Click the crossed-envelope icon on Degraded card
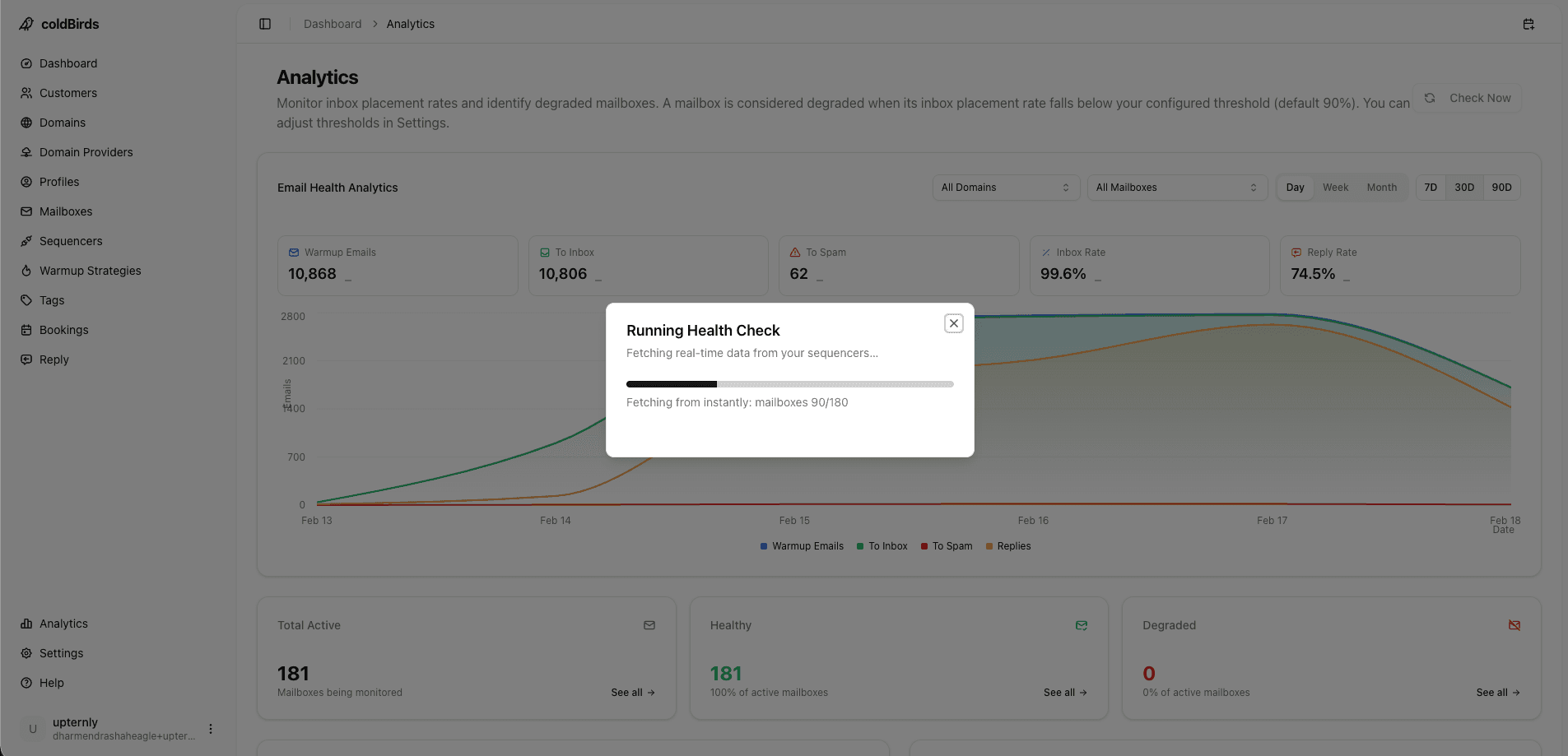This screenshot has height=756, width=1568. 1514,625
